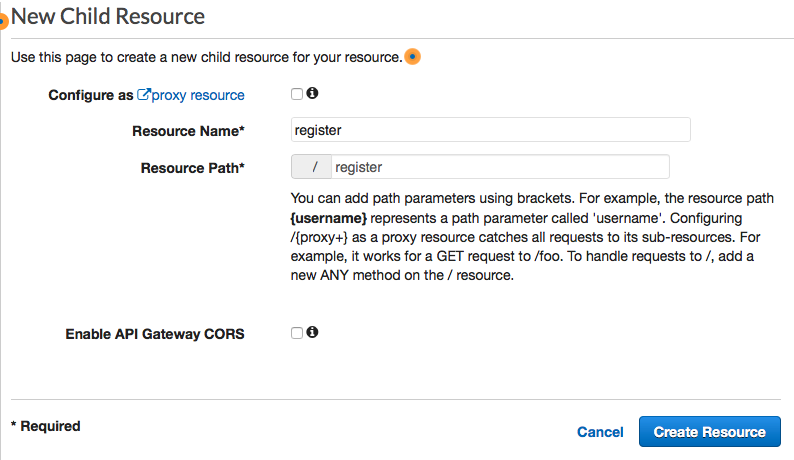Open the info icon beside the CORS checkbox
This screenshot has width=794, height=460.
click(312, 332)
